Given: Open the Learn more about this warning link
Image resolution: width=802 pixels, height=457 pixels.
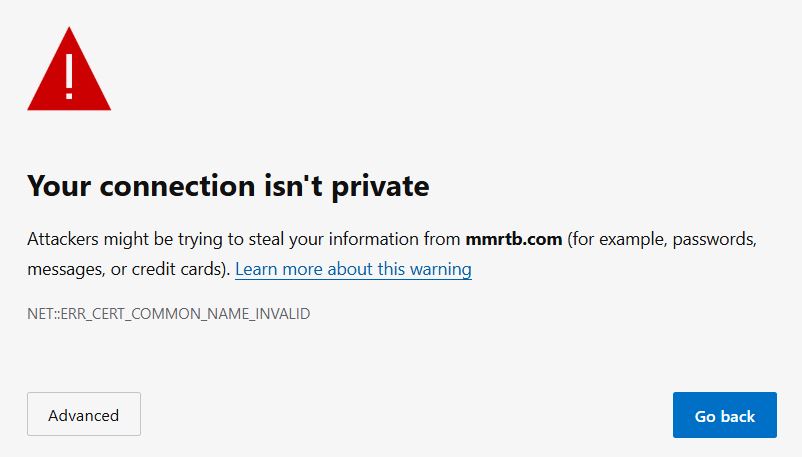Looking at the screenshot, I should [x=353, y=269].
